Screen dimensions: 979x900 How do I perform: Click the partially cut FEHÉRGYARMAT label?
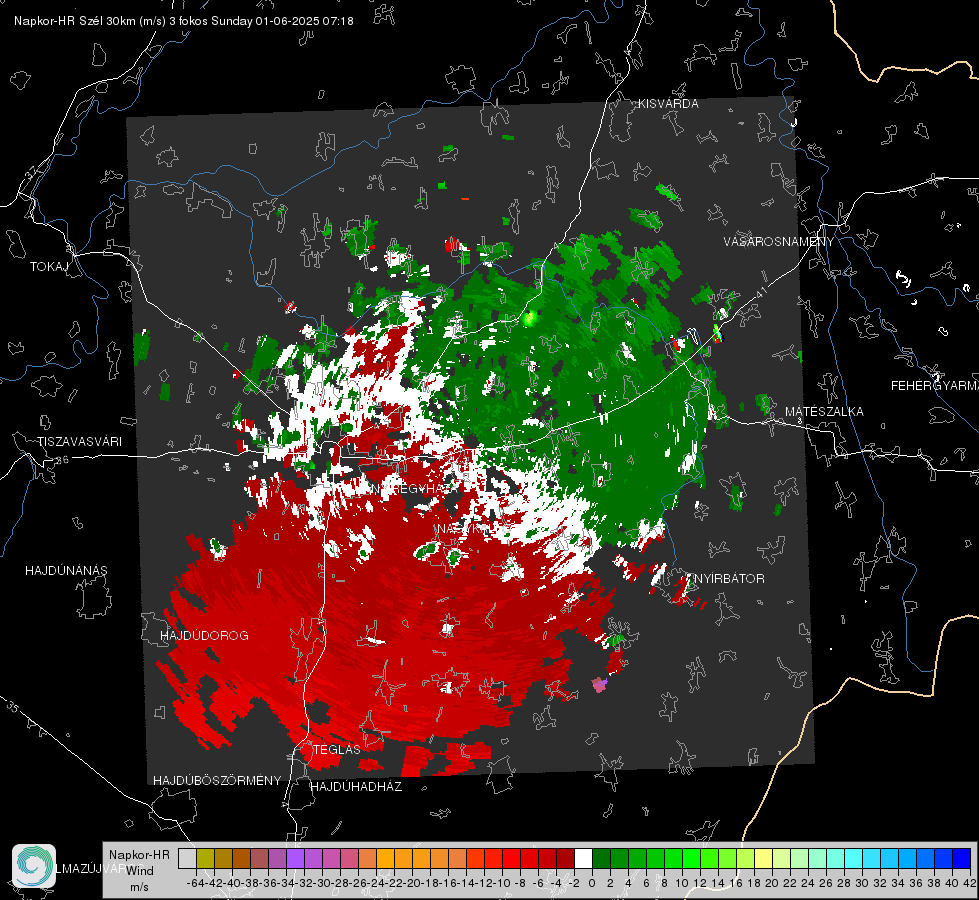(934, 386)
